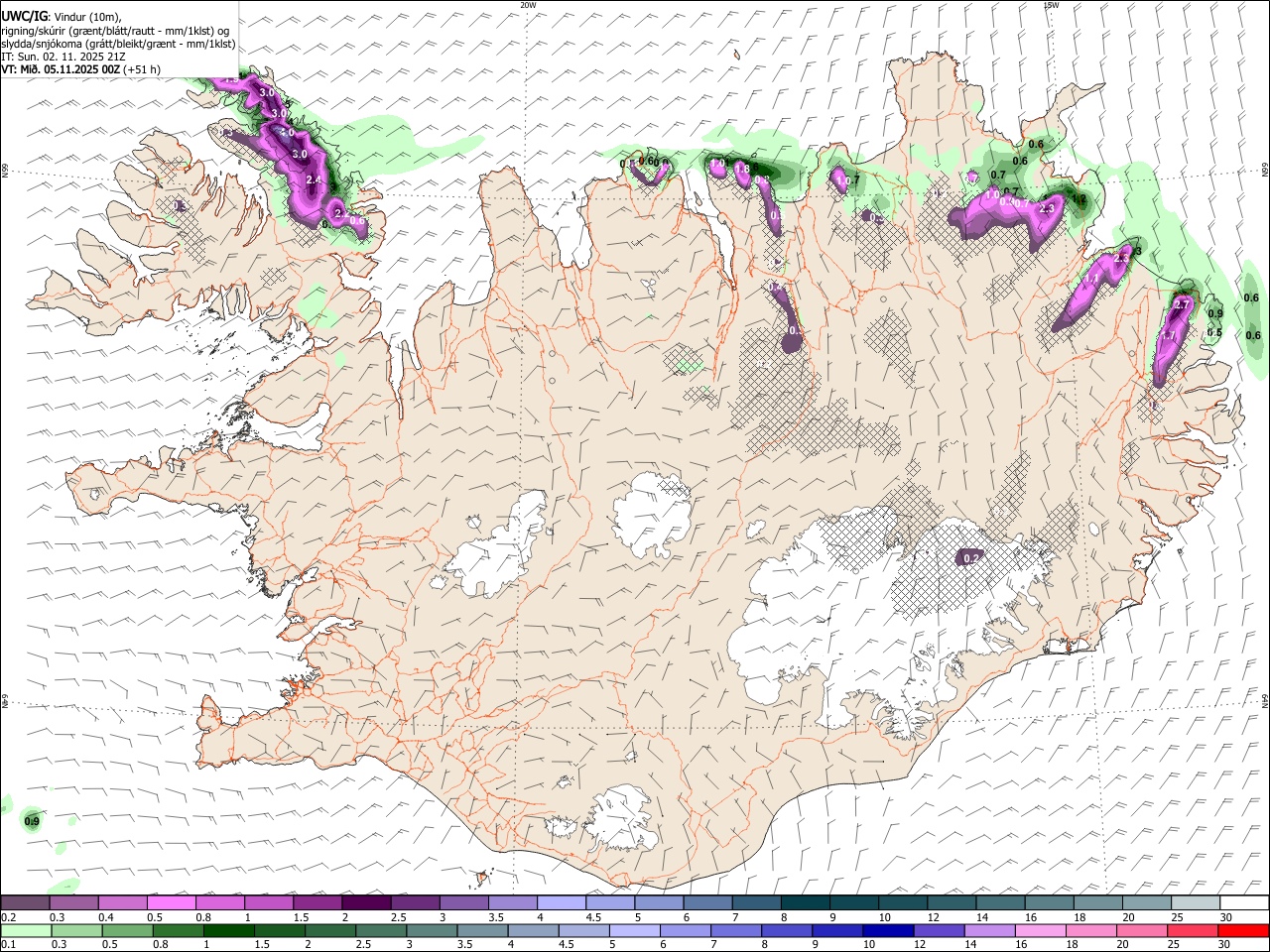Click the dark teal top-row swatch at 8
The height and width of the screenshot is (952, 1270).
(x=805, y=903)
